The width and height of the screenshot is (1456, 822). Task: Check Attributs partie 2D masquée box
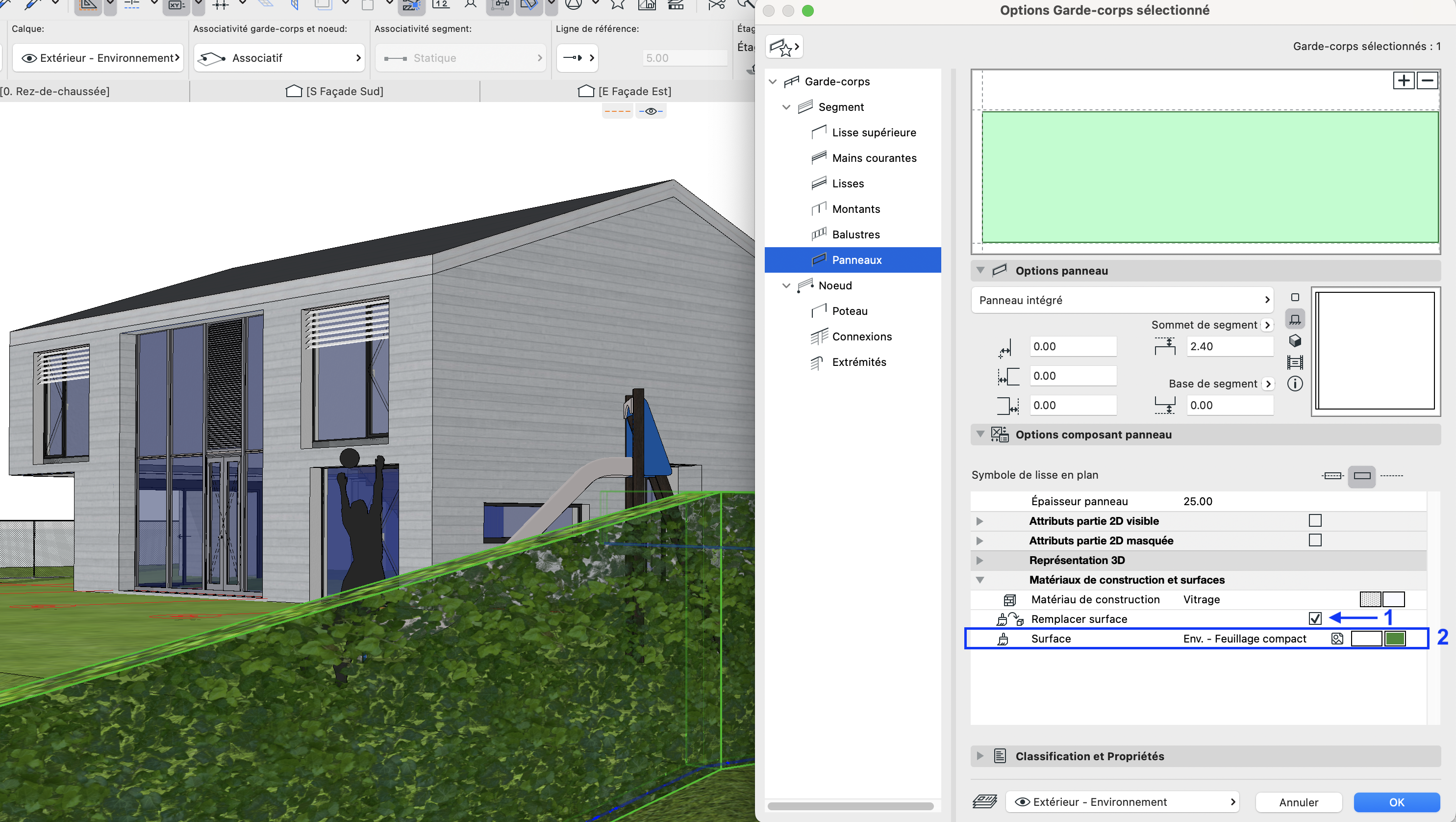point(1315,540)
